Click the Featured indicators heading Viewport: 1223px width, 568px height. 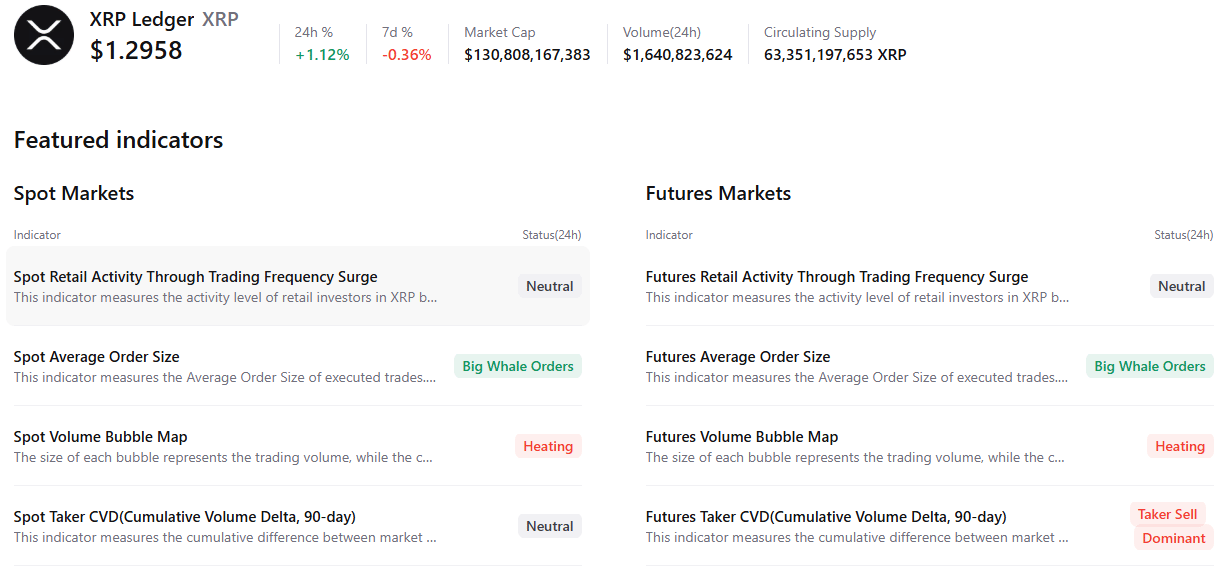[x=118, y=140]
